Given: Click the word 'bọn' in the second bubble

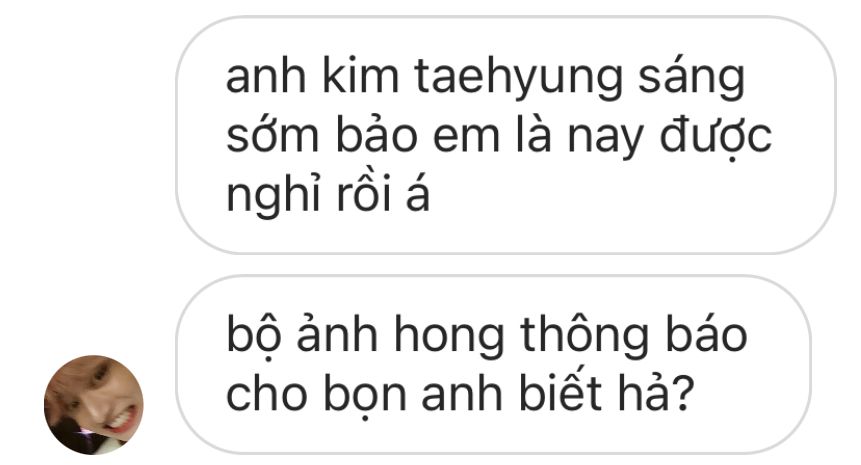Looking at the screenshot, I should pyautogui.click(x=365, y=394).
